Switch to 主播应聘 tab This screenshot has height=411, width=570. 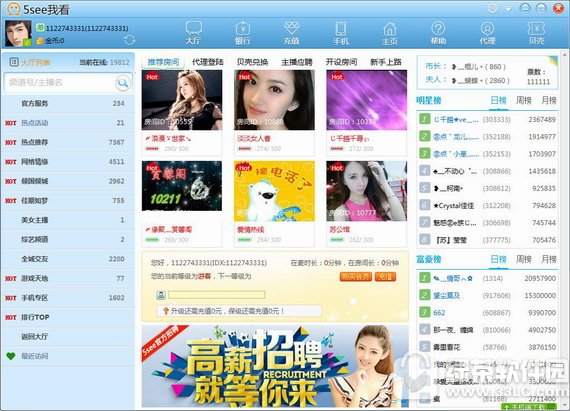(297, 62)
